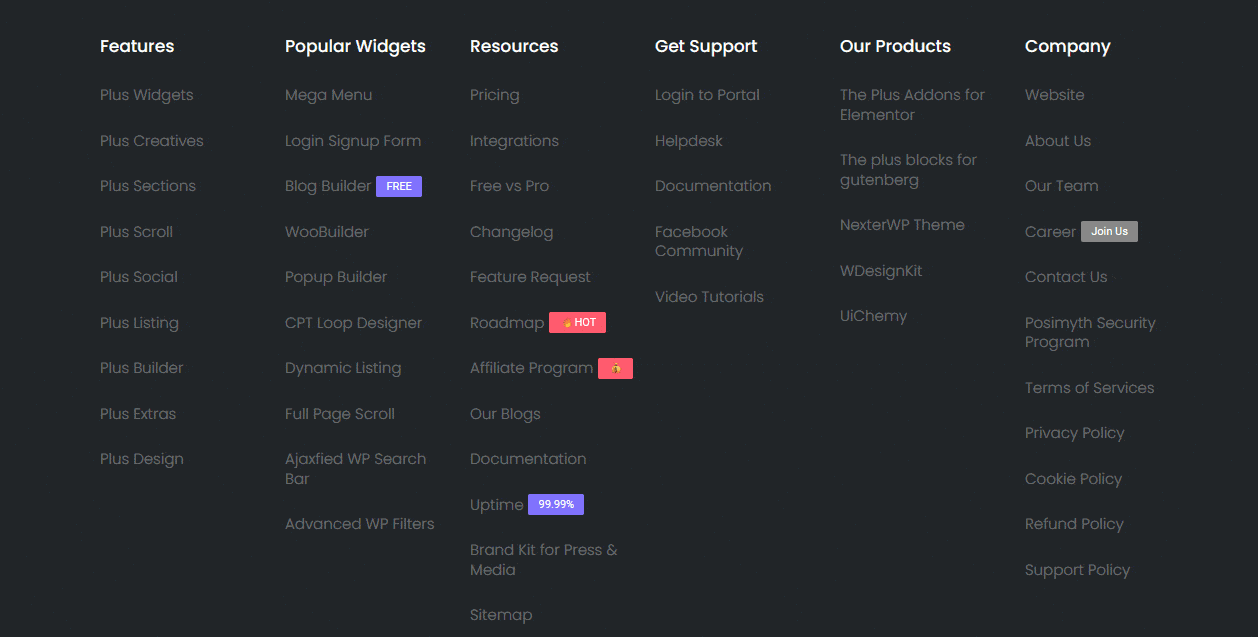Open the Brand Kit for Press & Media

[543, 559]
